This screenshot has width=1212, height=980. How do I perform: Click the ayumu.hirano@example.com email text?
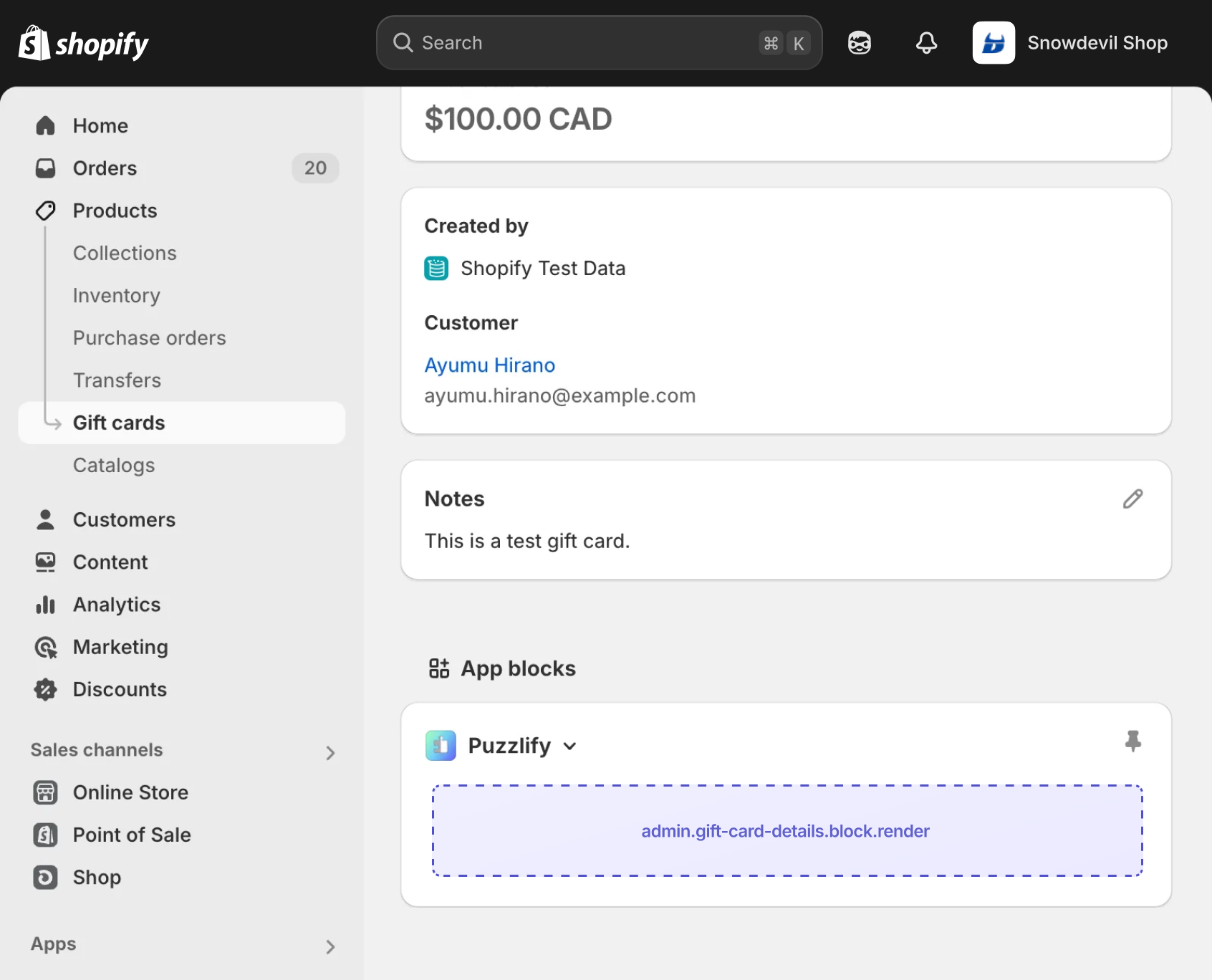click(x=560, y=396)
